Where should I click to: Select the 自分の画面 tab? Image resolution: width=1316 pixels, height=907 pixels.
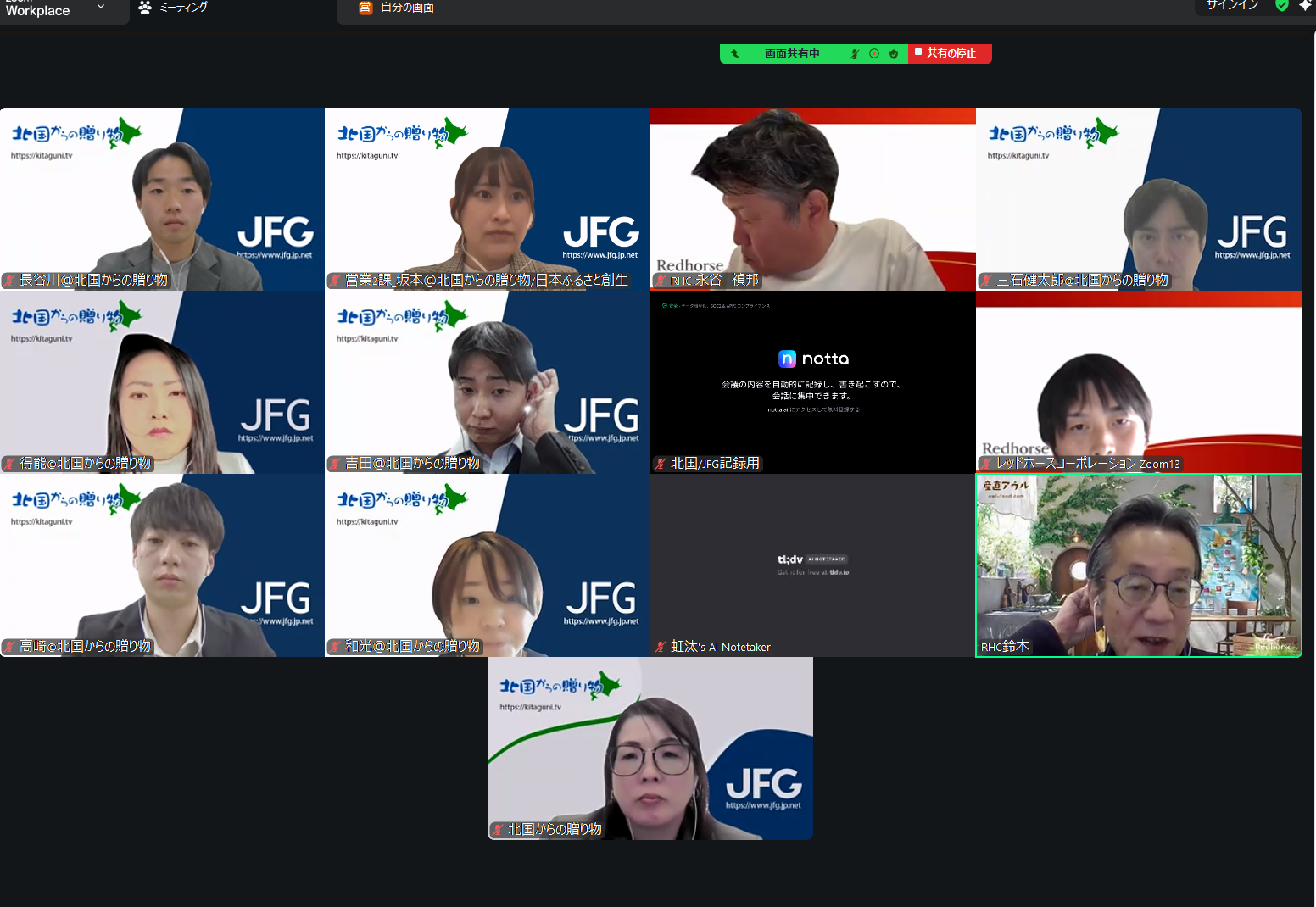point(397,8)
